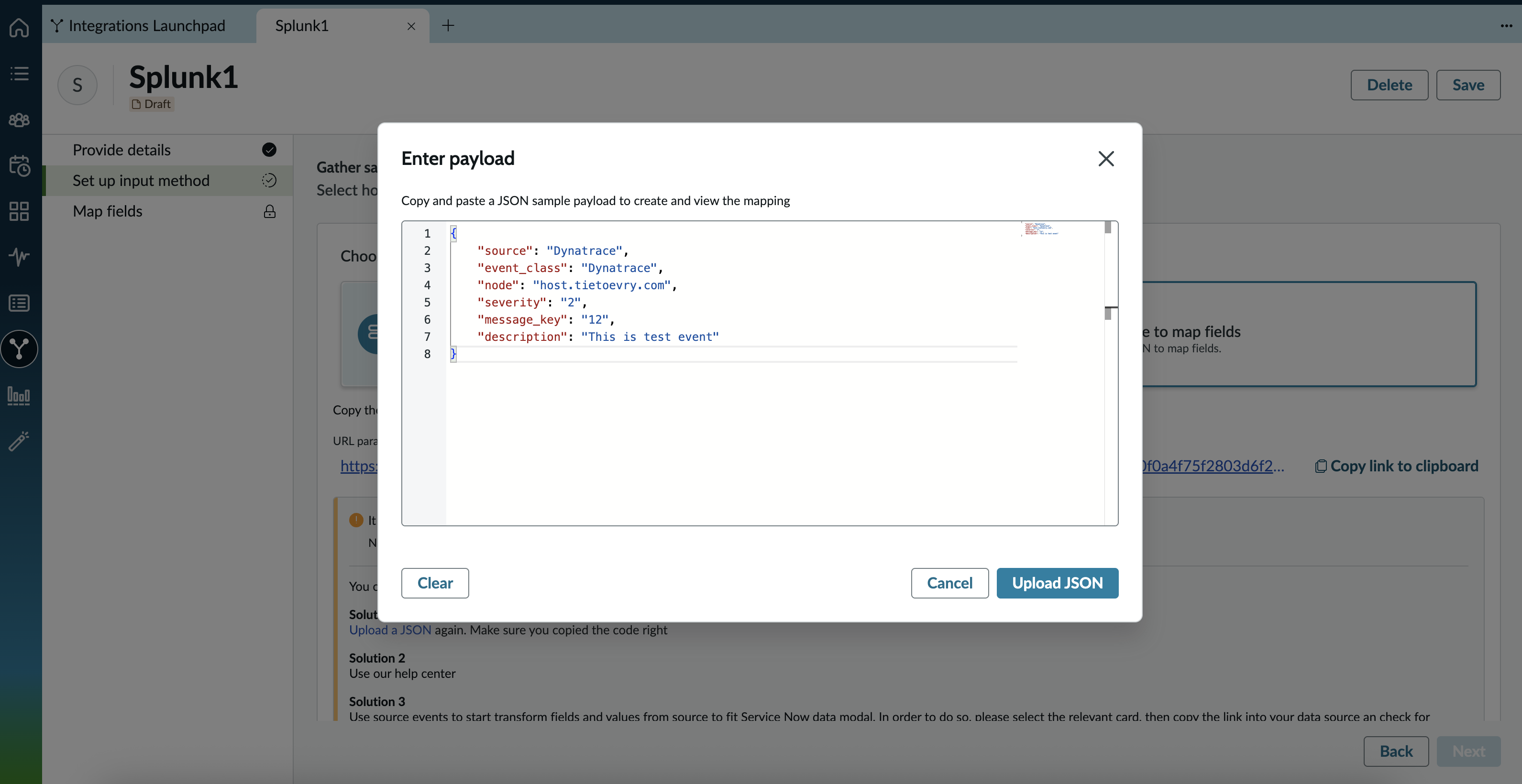Click the Delete button

coord(1389,85)
